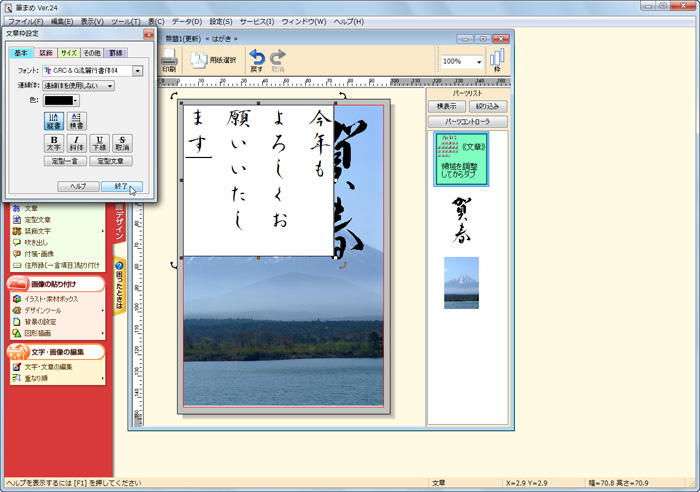Viewport: 700px width, 492px height.
Task: Toggle bold (太字) text style
Action: [x=53, y=143]
